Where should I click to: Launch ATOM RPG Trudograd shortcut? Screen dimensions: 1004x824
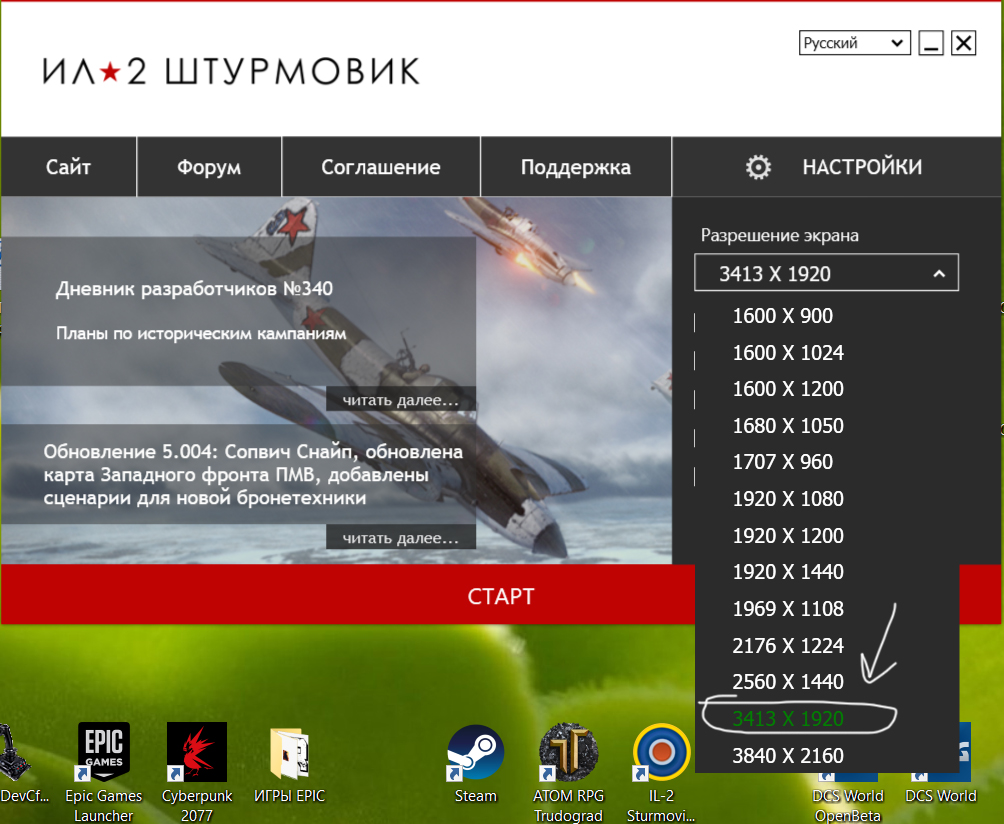[x=568, y=771]
